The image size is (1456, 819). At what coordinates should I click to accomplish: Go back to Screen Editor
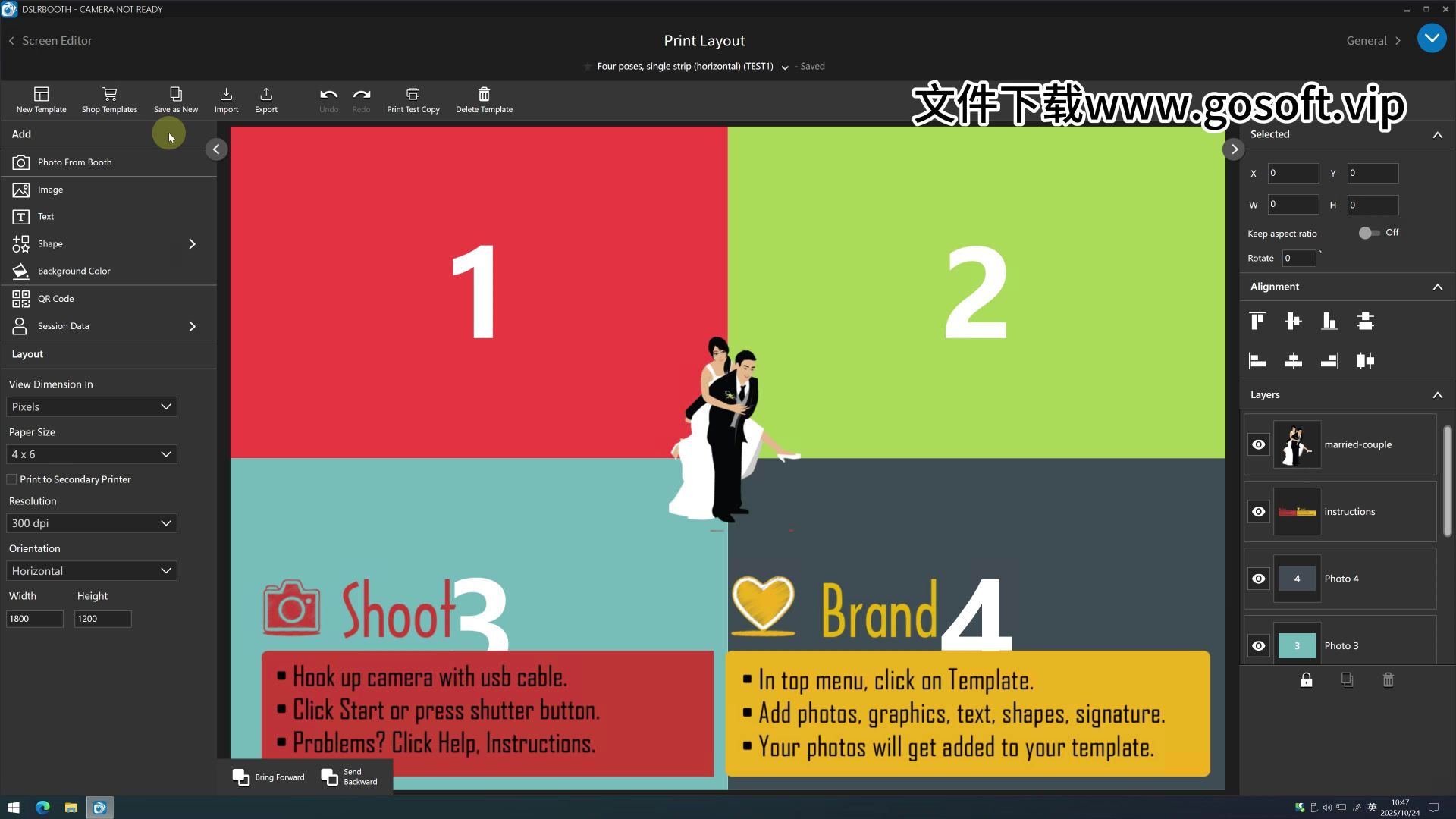[x=50, y=40]
